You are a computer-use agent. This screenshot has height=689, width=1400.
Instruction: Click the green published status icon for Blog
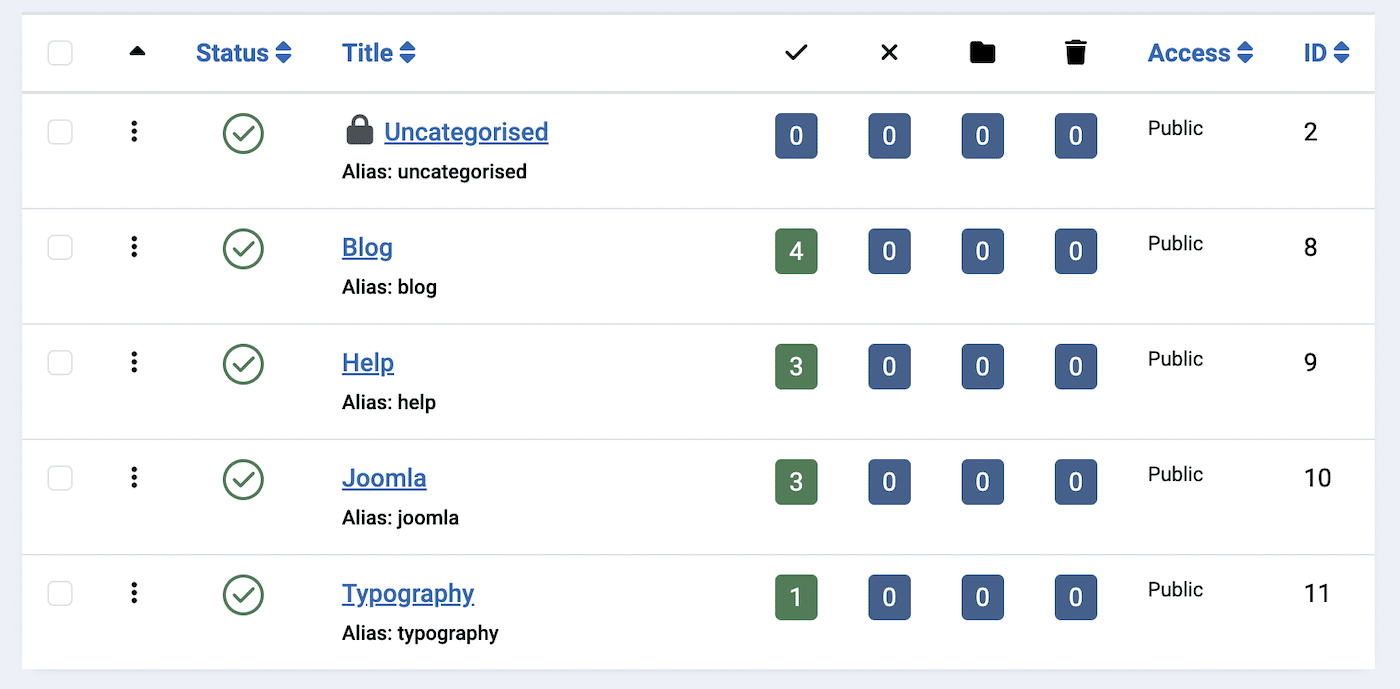coord(243,248)
